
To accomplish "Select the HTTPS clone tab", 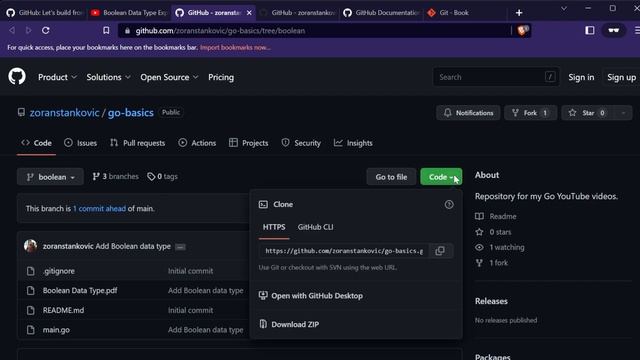I will point(274,227).
